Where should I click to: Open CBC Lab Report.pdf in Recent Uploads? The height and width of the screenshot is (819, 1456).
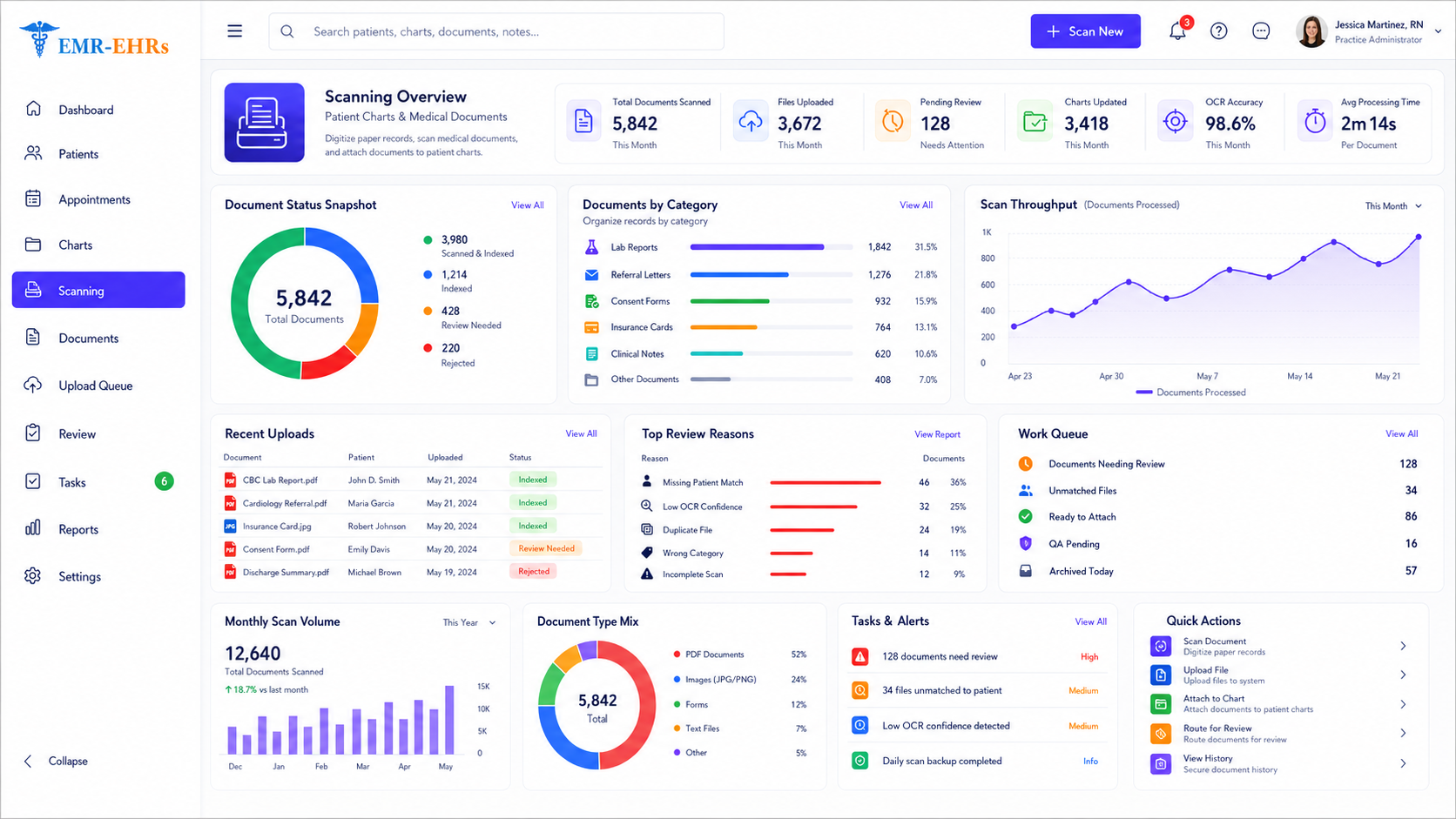tap(280, 480)
